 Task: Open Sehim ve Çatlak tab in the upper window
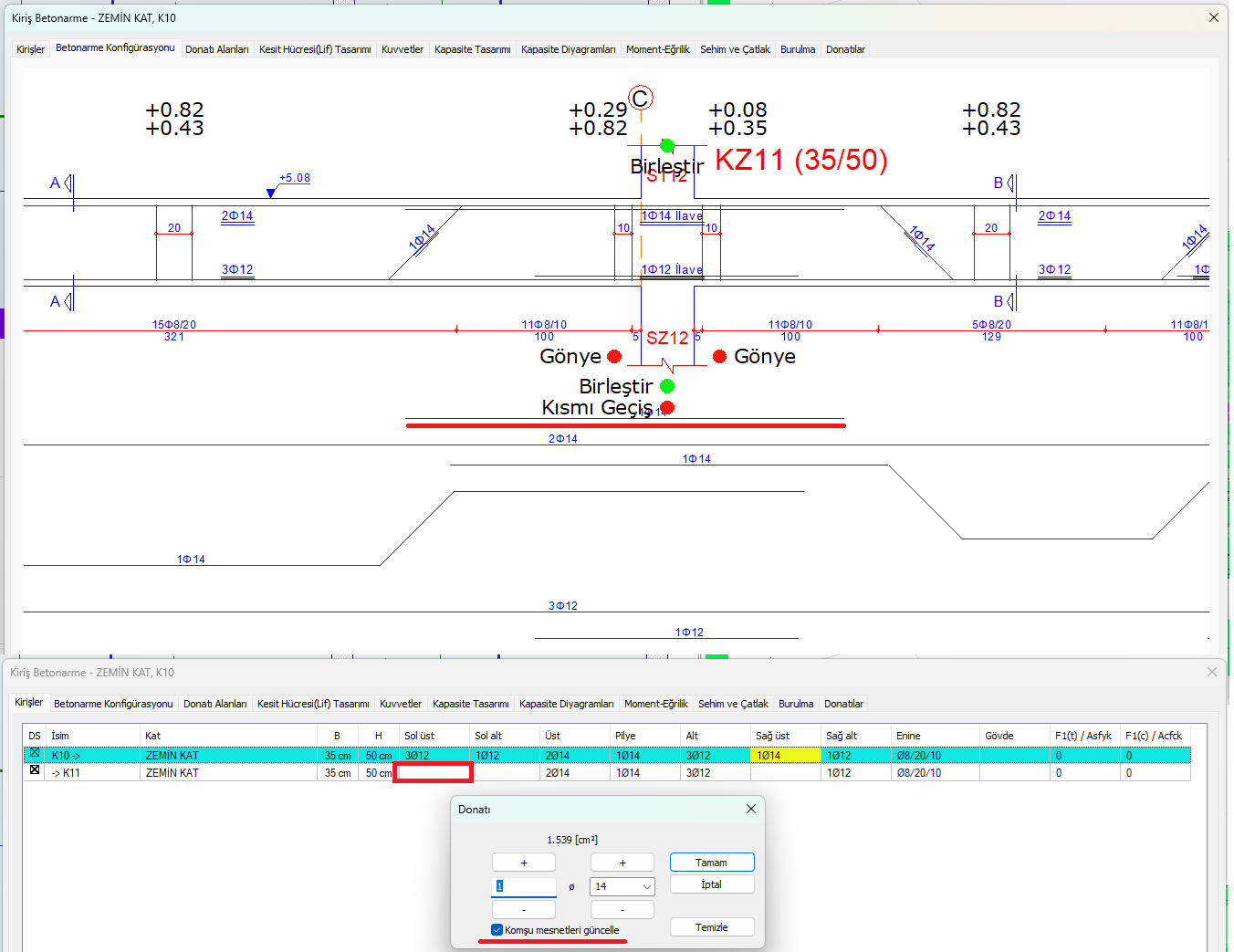735,49
